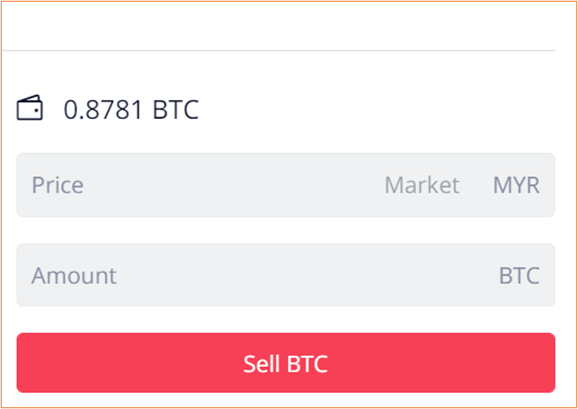Click the empty middle area of Price box
The image size is (578, 409).
point(232,185)
